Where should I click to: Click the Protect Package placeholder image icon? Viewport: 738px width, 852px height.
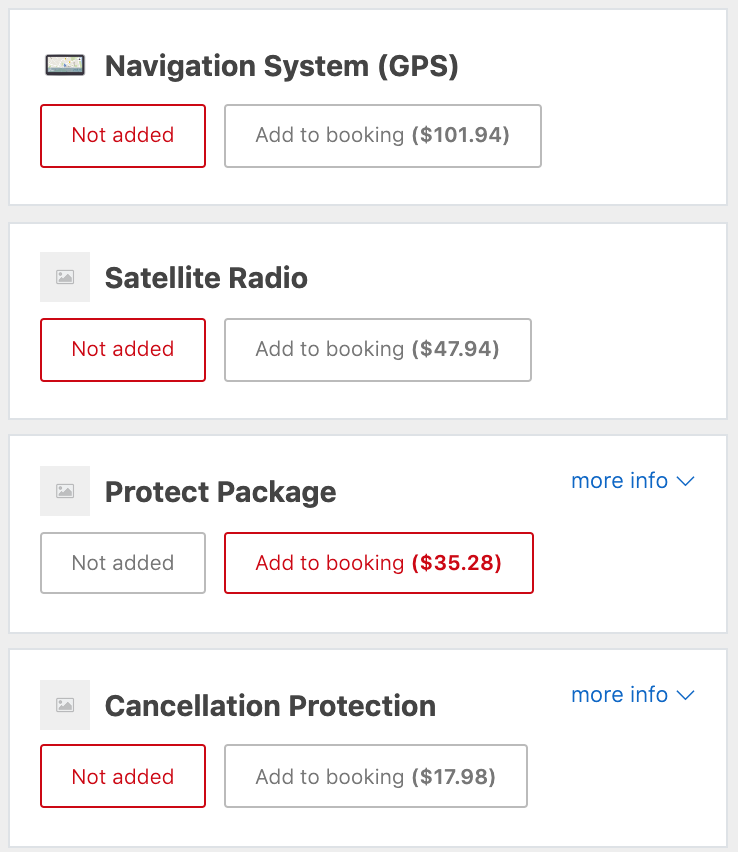[x=65, y=491]
